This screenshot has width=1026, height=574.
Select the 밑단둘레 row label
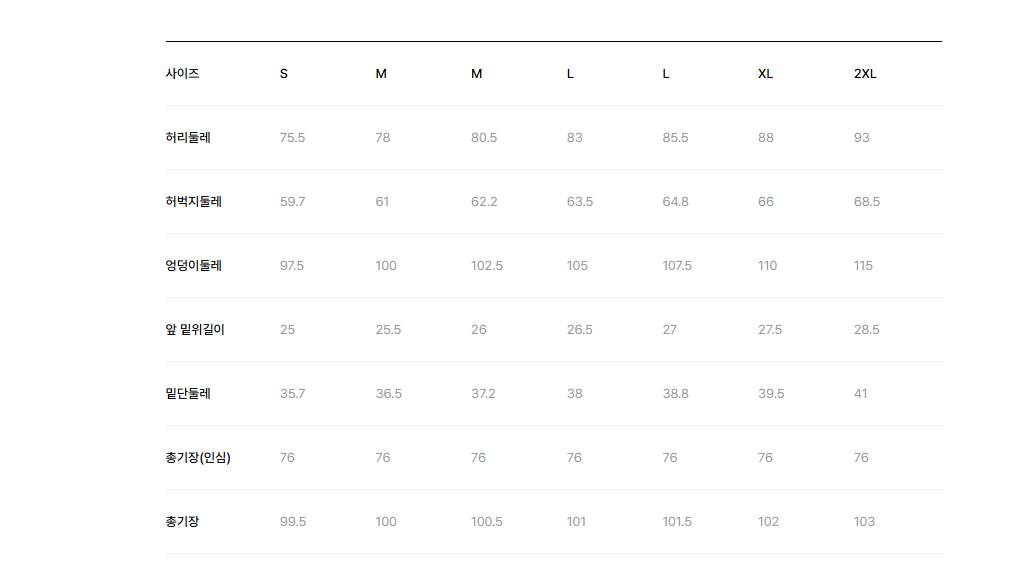click(x=188, y=393)
